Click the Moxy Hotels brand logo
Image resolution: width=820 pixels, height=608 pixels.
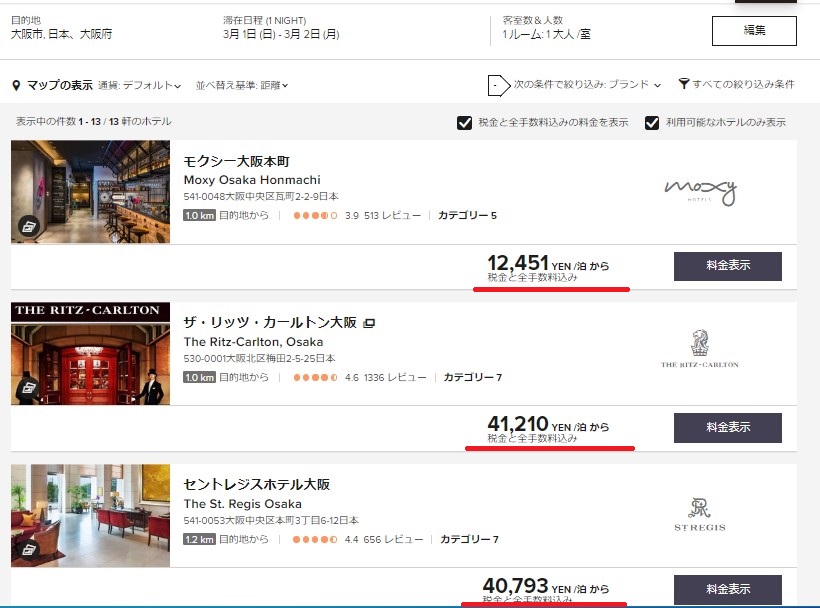700,193
